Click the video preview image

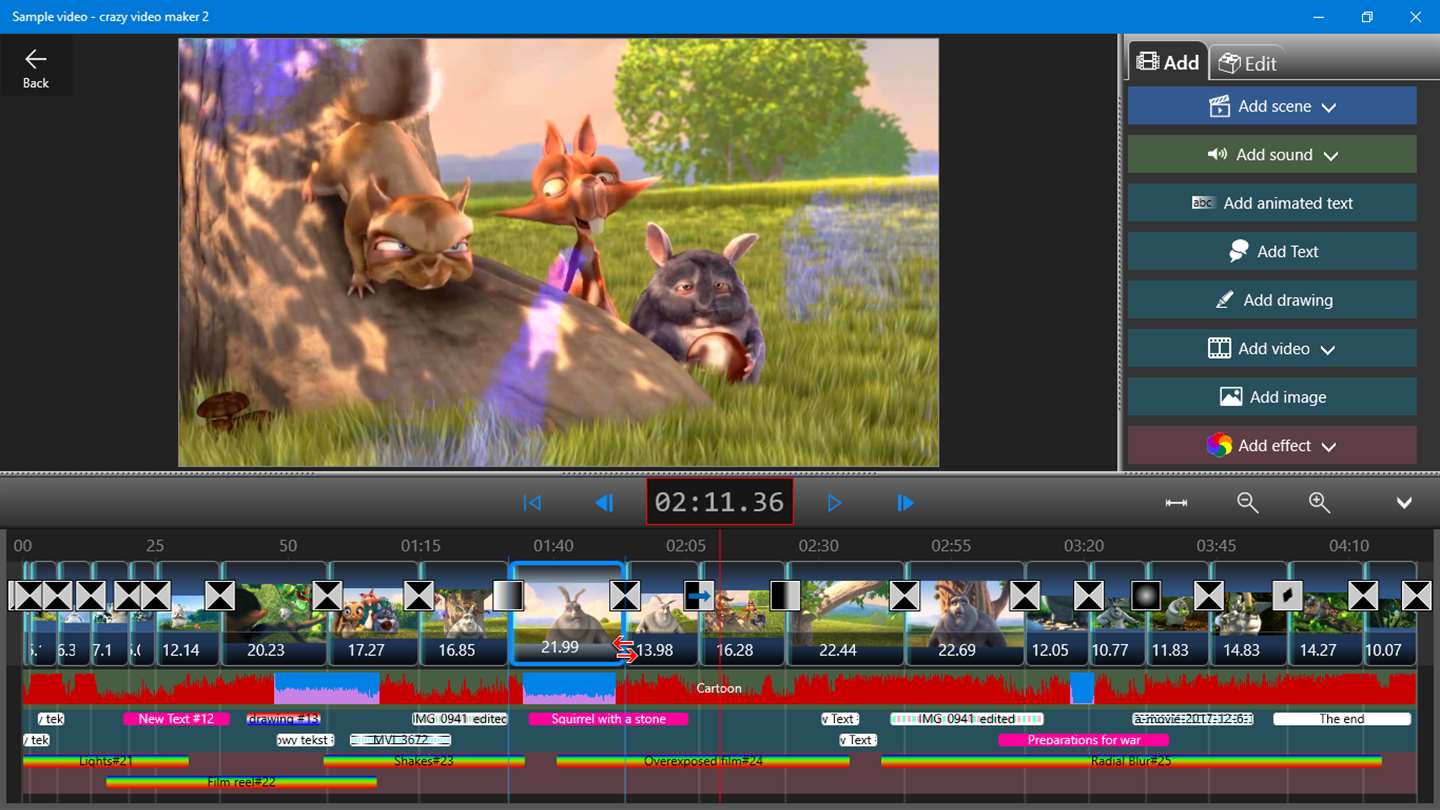[x=558, y=252]
